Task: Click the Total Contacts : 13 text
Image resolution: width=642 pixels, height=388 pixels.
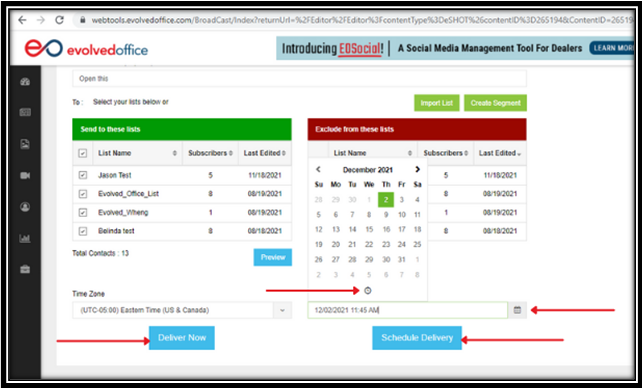Action: click(100, 253)
